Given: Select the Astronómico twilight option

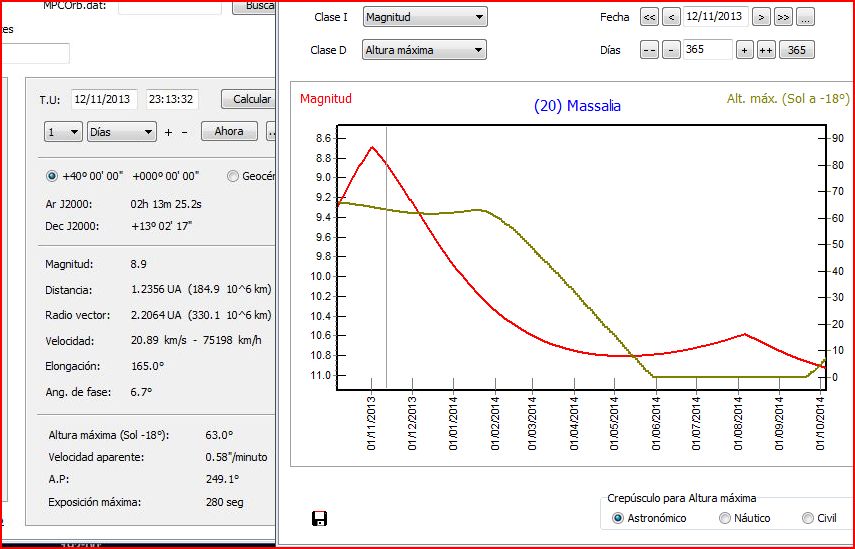Looking at the screenshot, I should (x=618, y=518).
